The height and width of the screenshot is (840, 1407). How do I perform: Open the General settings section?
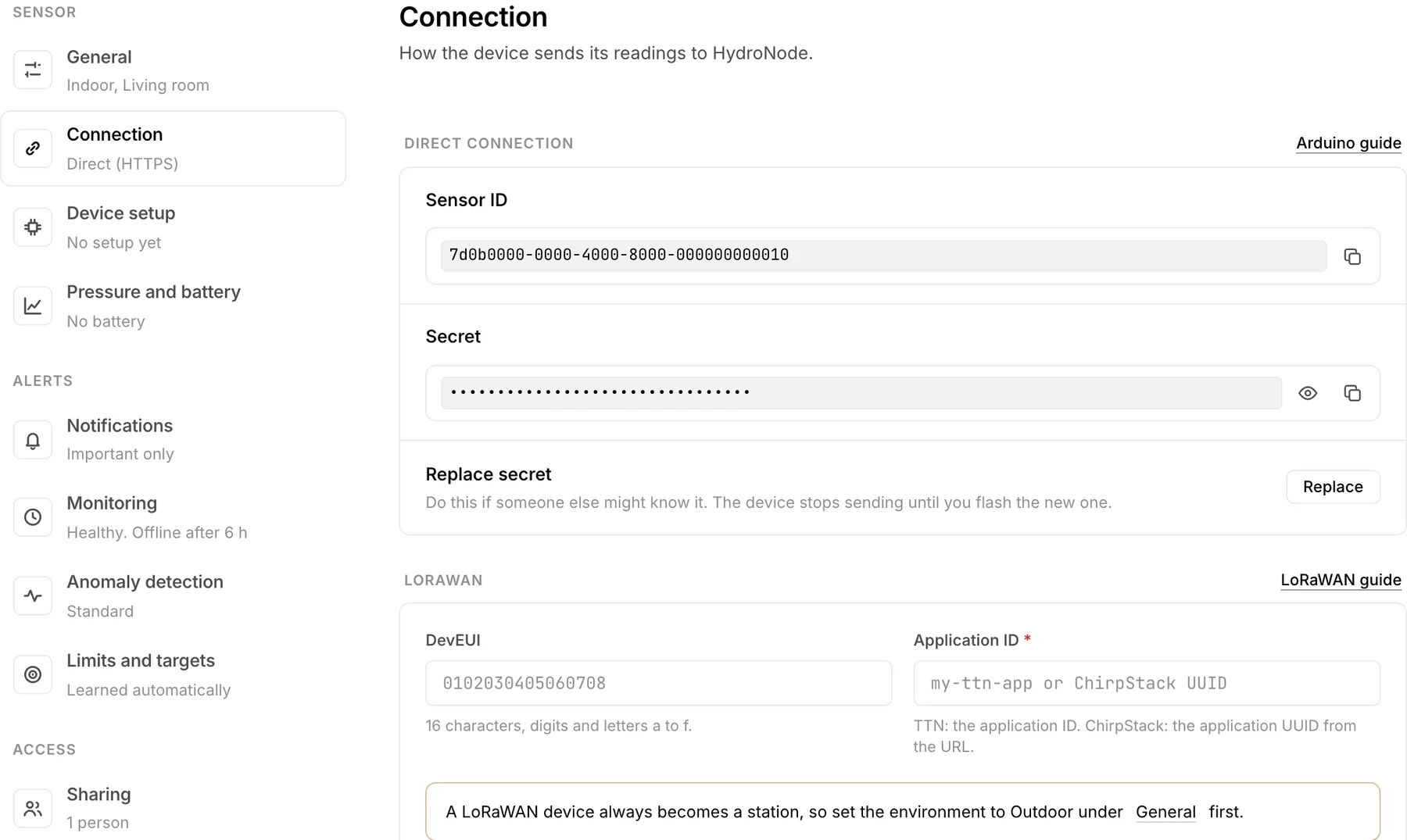(x=173, y=70)
